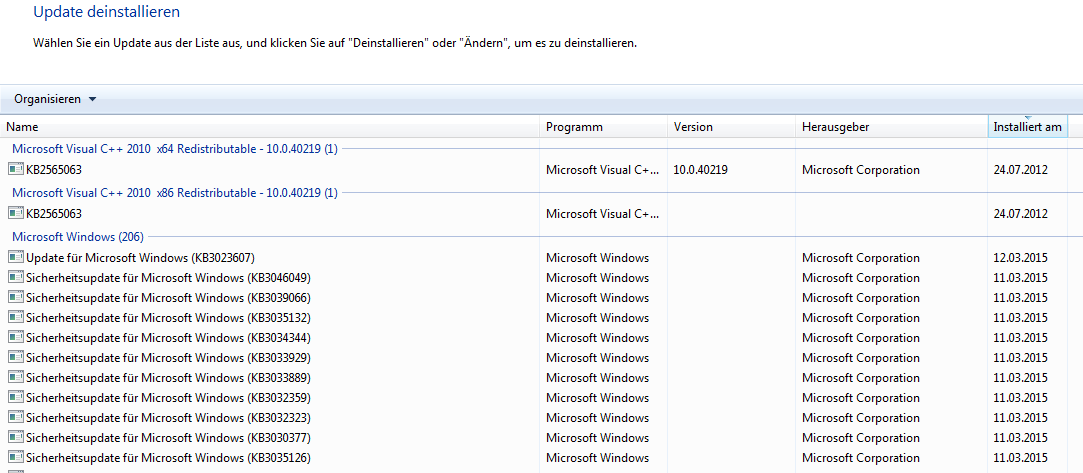Sort by the Installiert am column
1083x473 pixels.
[1028, 127]
